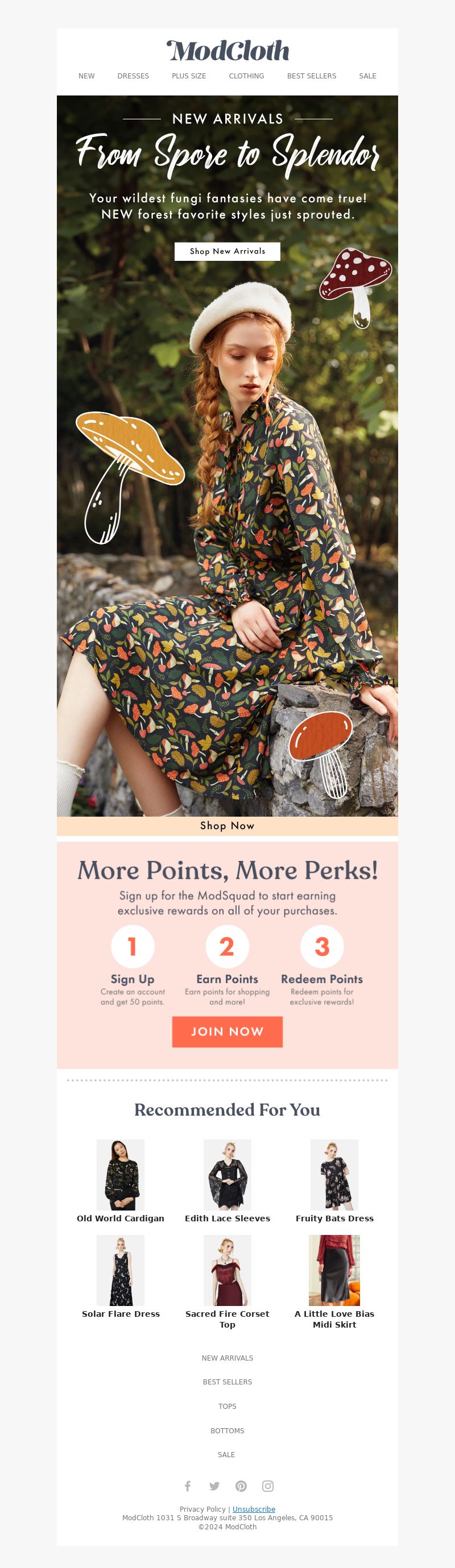Open the Solar Flare Dress thumbnail
455x1568 pixels.
pyautogui.click(x=121, y=1270)
